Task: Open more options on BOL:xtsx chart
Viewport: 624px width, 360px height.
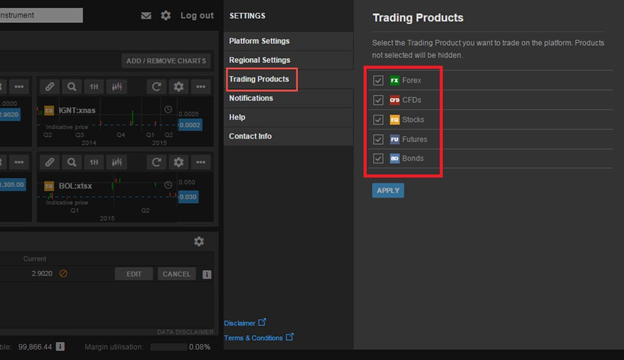Action: (201, 162)
